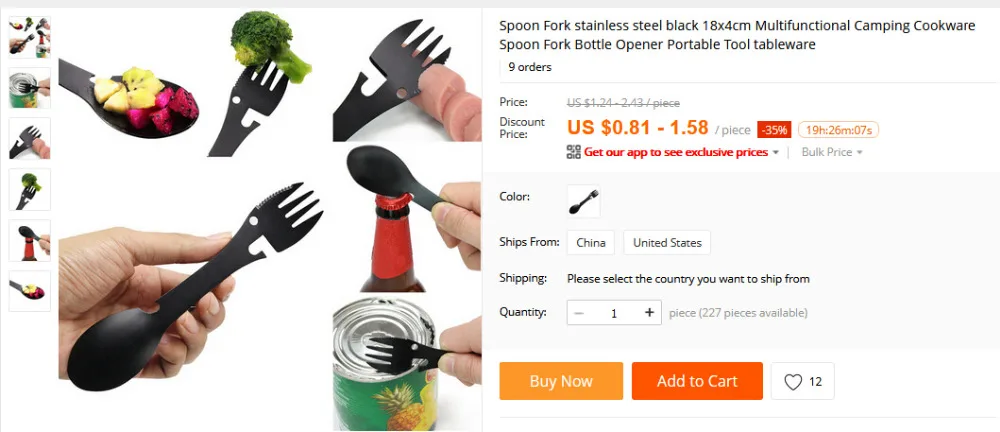
Task: Select the collage thumbnail at top
Action: click(30, 37)
